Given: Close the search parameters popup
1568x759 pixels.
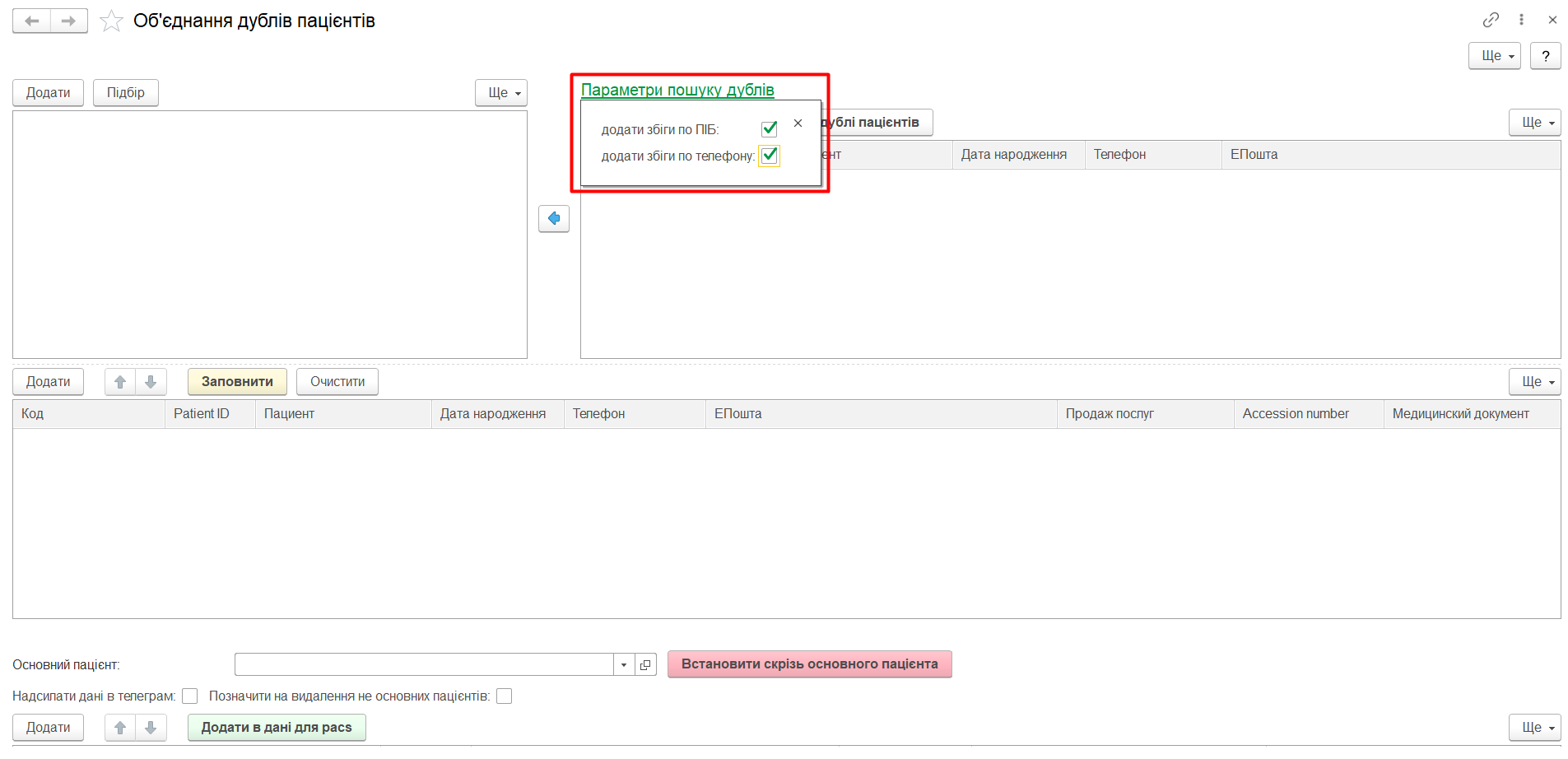Looking at the screenshot, I should [798, 123].
